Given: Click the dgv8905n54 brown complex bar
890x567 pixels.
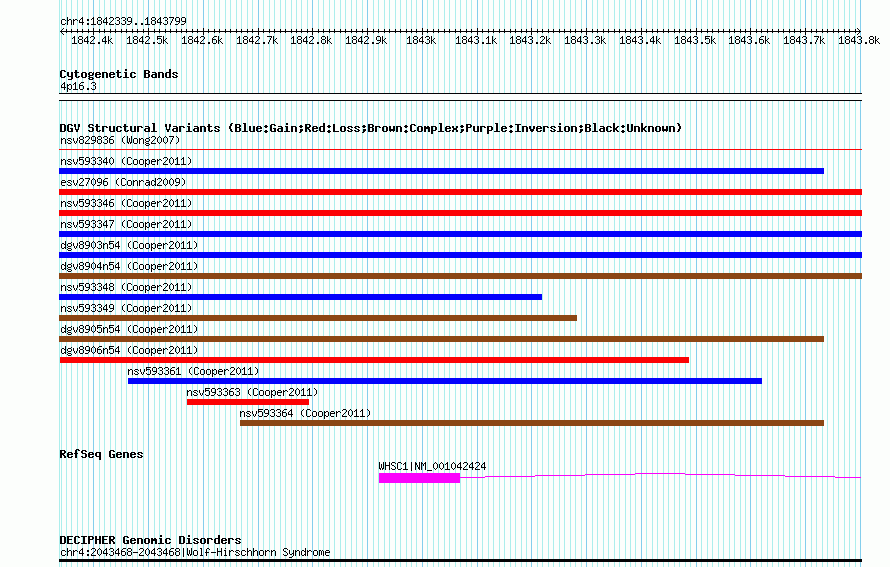Looking at the screenshot, I should coord(442,339).
